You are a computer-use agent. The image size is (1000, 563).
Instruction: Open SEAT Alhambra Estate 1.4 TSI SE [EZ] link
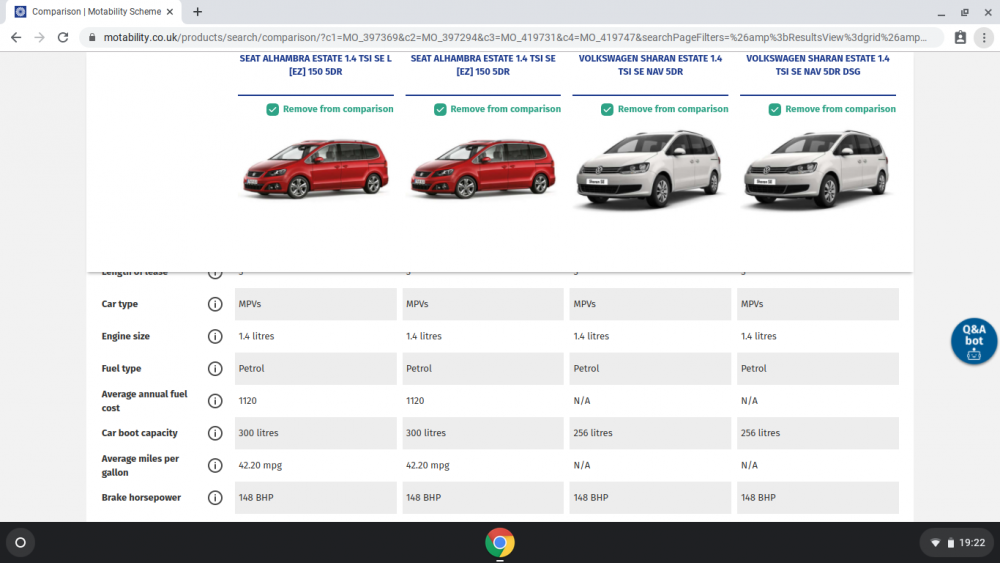click(483, 65)
